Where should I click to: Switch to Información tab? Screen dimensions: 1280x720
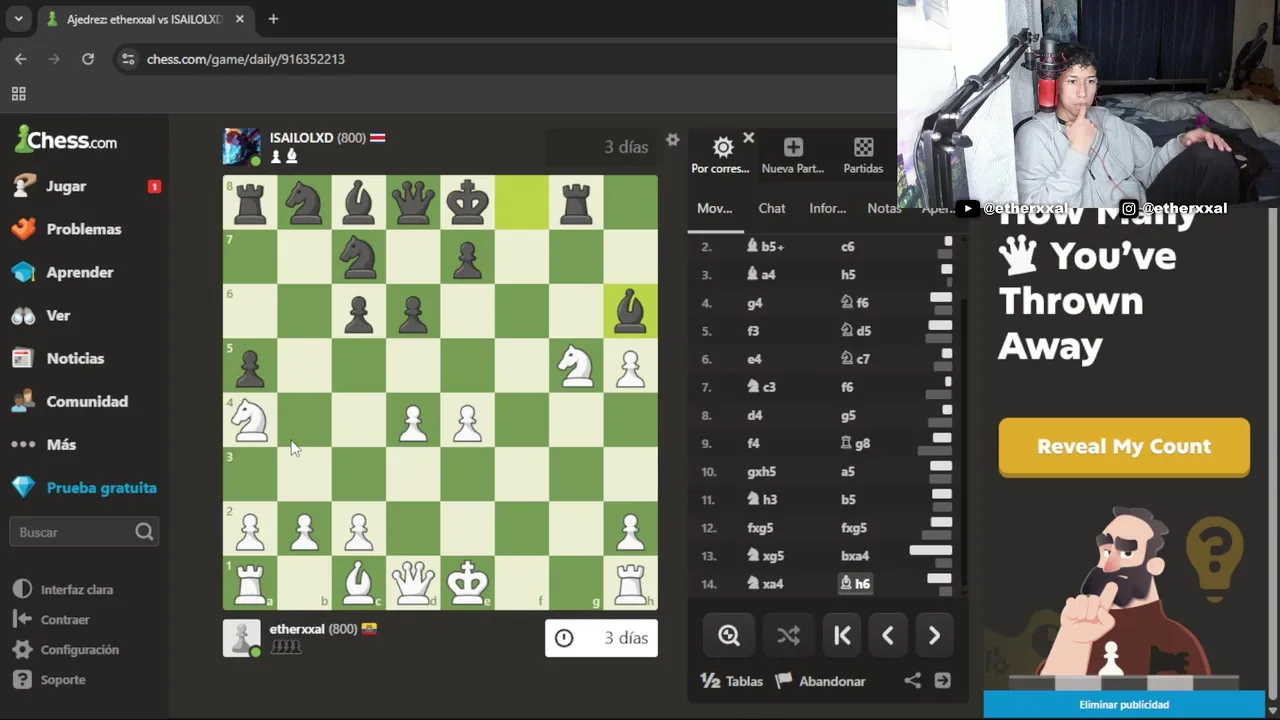(827, 208)
